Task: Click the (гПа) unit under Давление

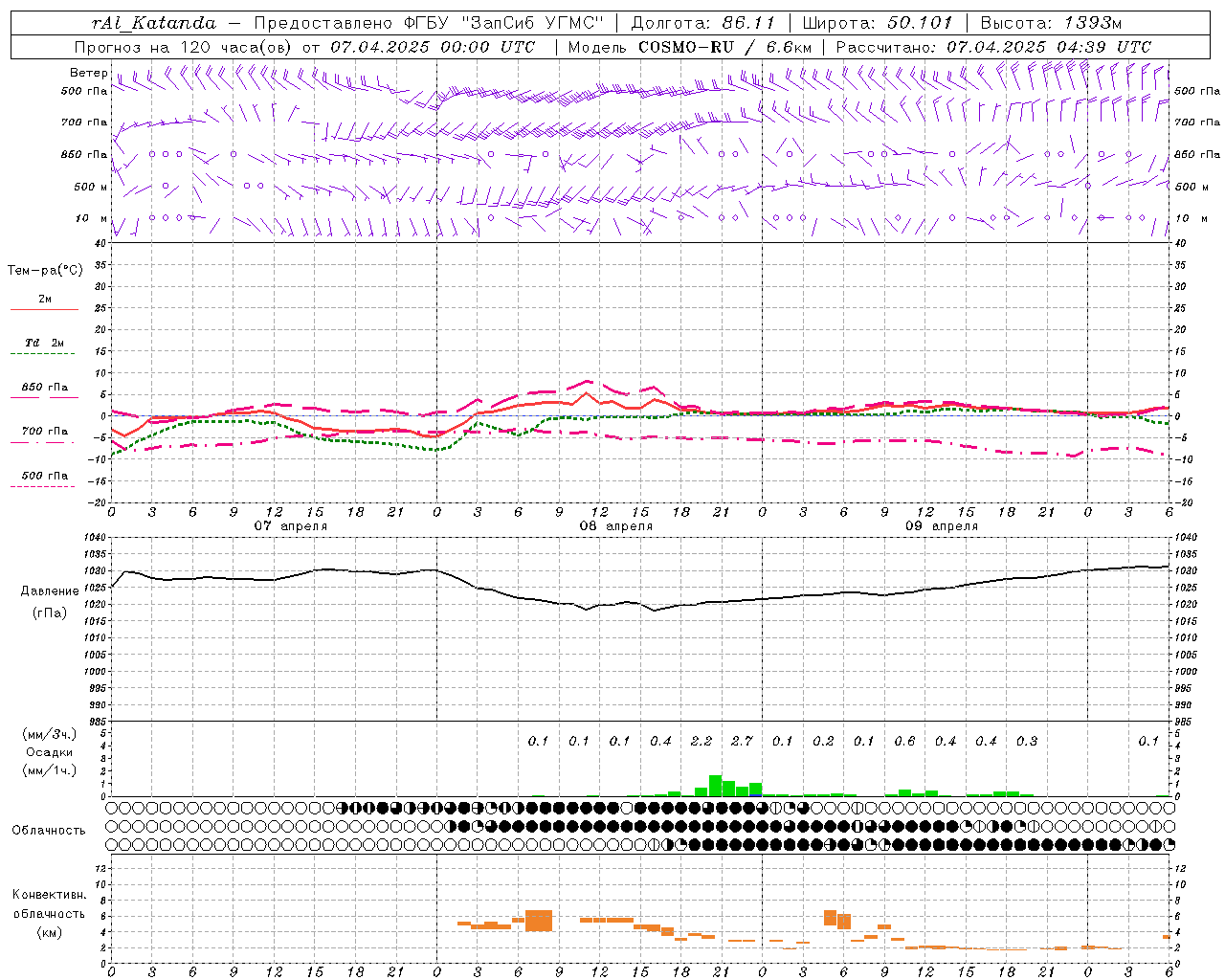Action: pyautogui.click(x=49, y=613)
